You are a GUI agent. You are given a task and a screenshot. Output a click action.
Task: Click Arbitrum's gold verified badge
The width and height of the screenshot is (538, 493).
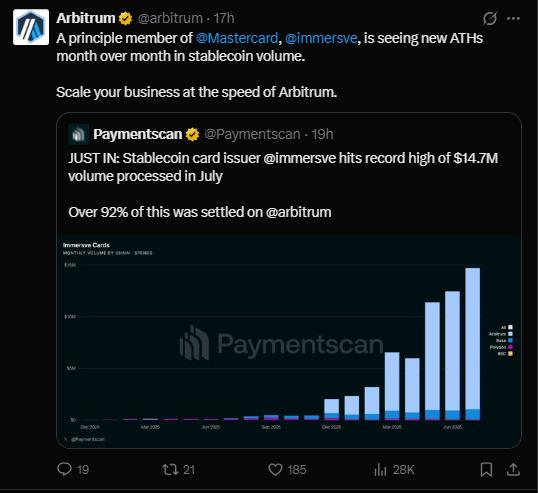(125, 18)
